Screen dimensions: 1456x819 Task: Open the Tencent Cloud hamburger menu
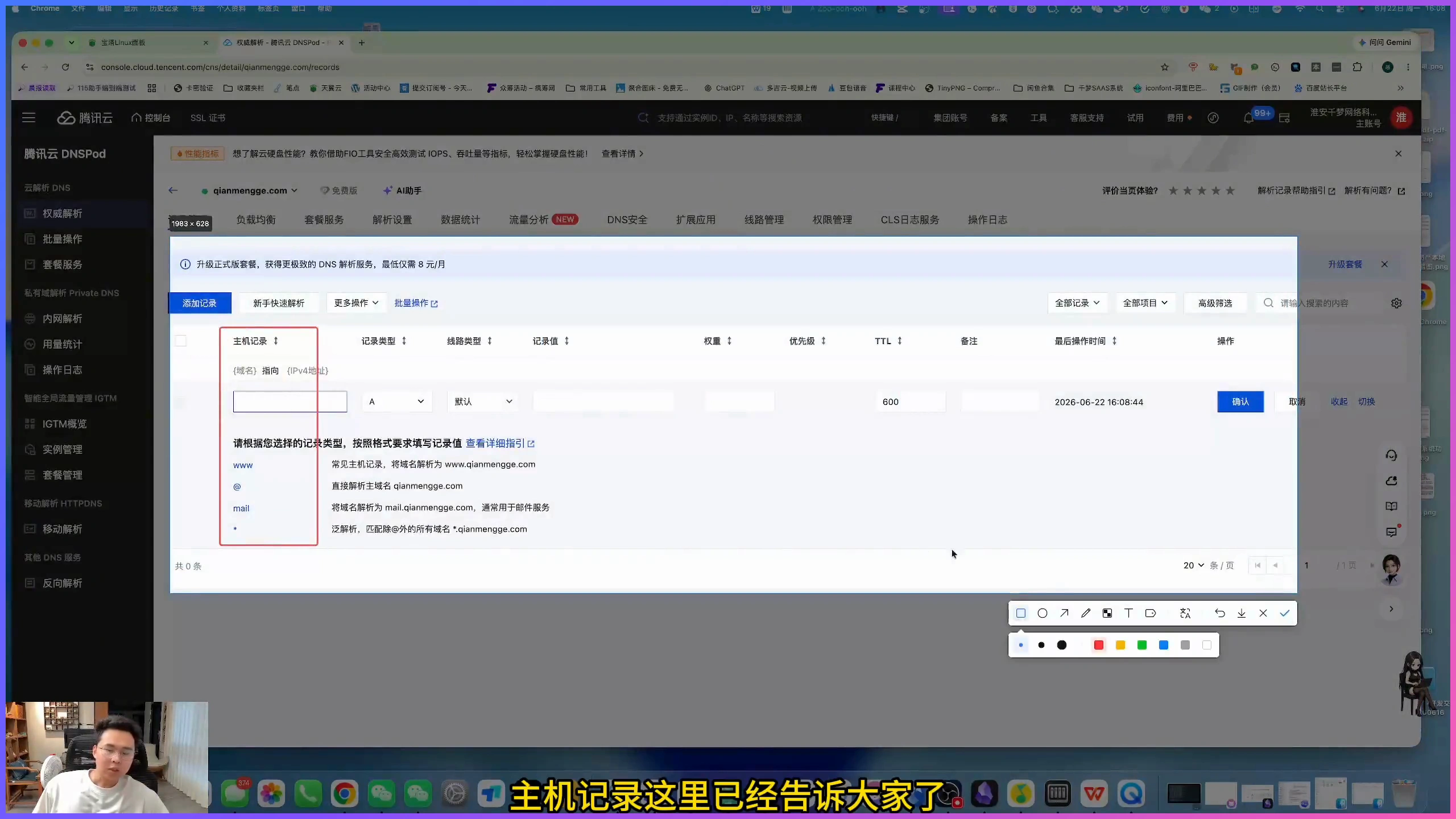click(x=28, y=118)
